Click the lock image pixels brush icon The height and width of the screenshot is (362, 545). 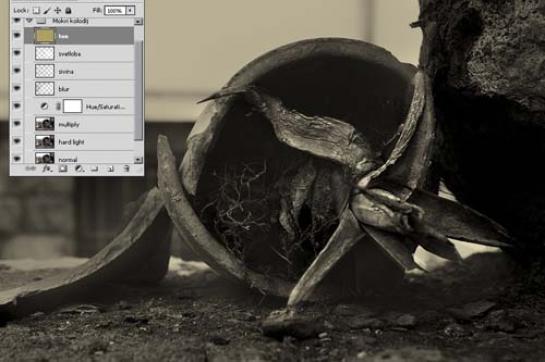coord(47,10)
